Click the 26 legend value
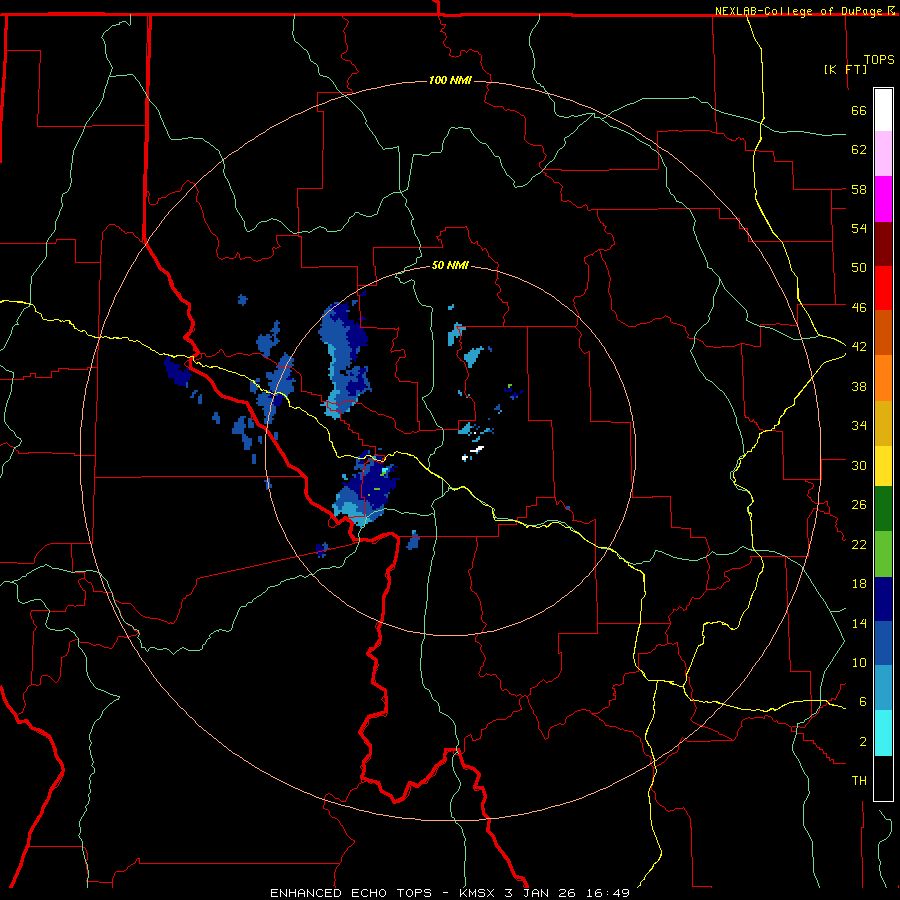Screen dimensions: 900x900 859,505
